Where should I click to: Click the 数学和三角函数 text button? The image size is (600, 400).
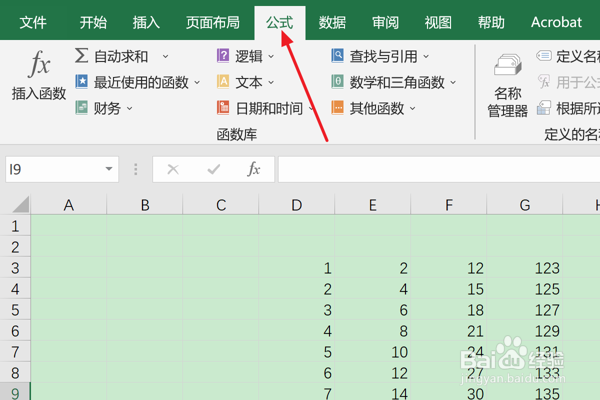click(x=397, y=82)
